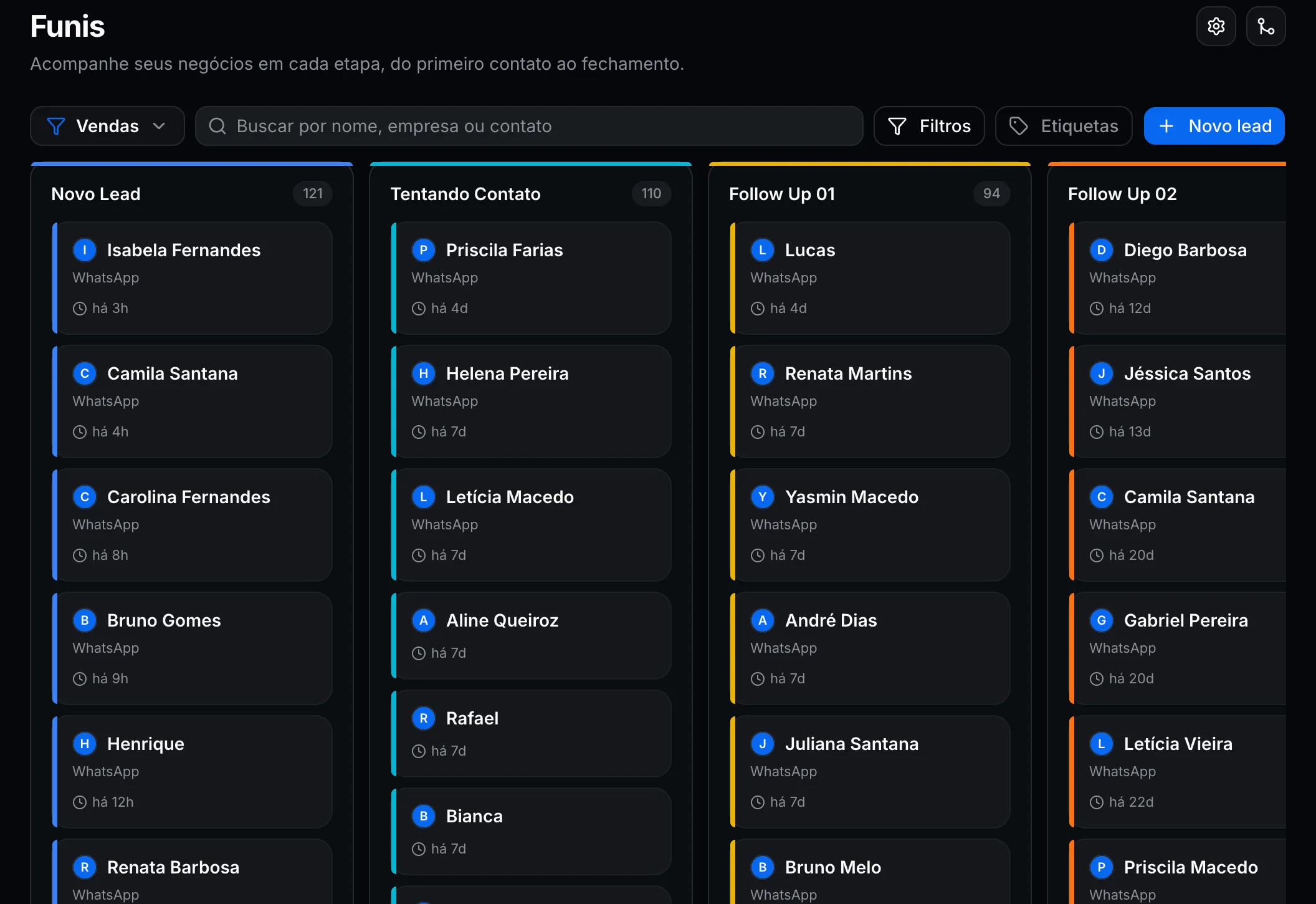Open Lucas lead card

tap(870, 278)
